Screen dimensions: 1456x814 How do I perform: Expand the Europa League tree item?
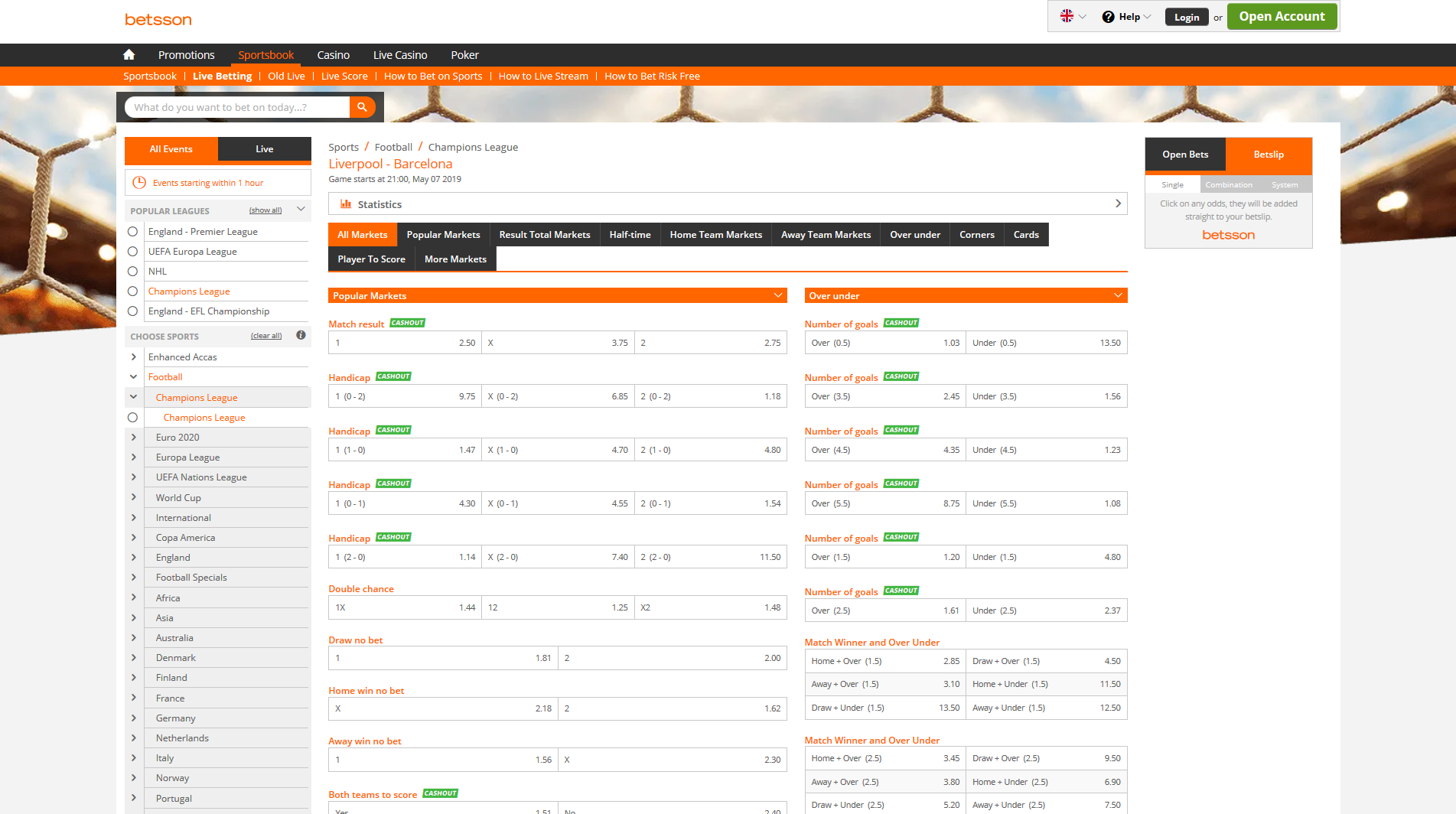point(133,457)
